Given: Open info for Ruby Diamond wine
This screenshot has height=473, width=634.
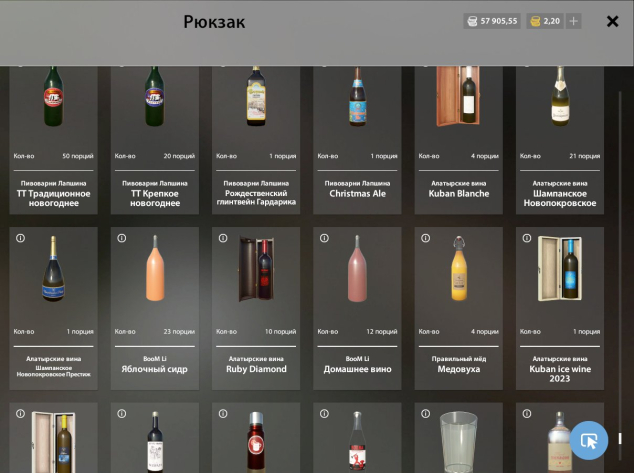Looking at the screenshot, I should (x=223, y=238).
